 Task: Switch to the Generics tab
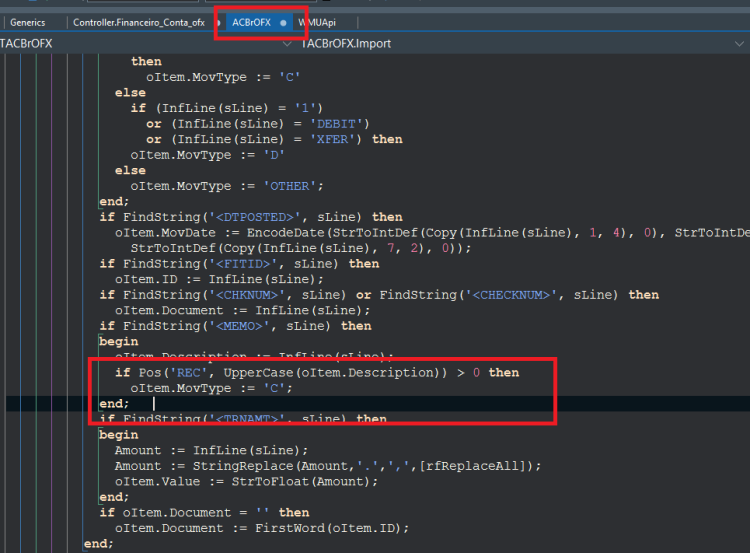(27, 22)
